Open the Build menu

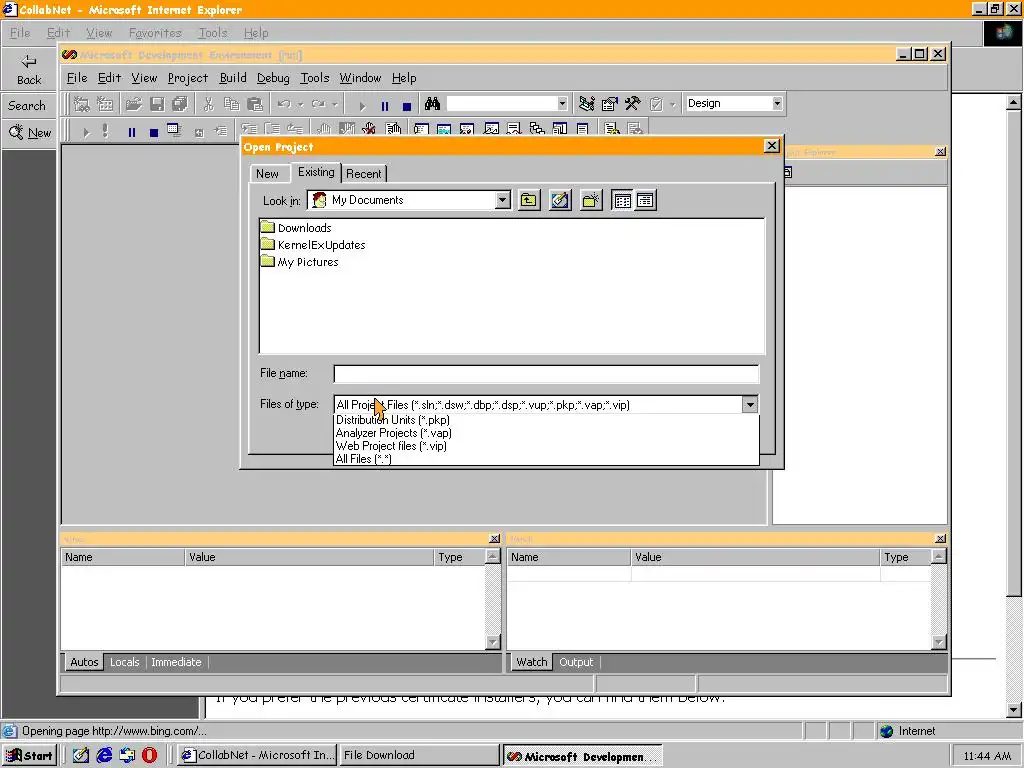point(233,78)
